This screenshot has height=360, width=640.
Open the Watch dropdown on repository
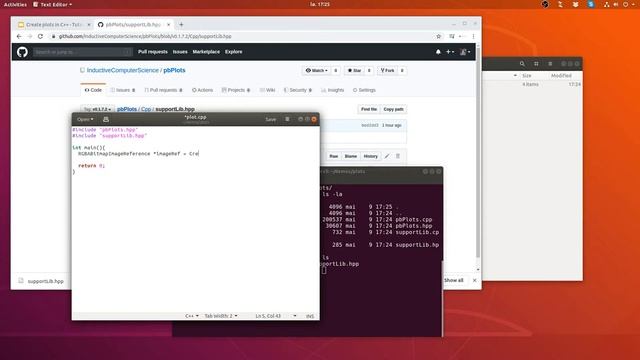(x=317, y=71)
